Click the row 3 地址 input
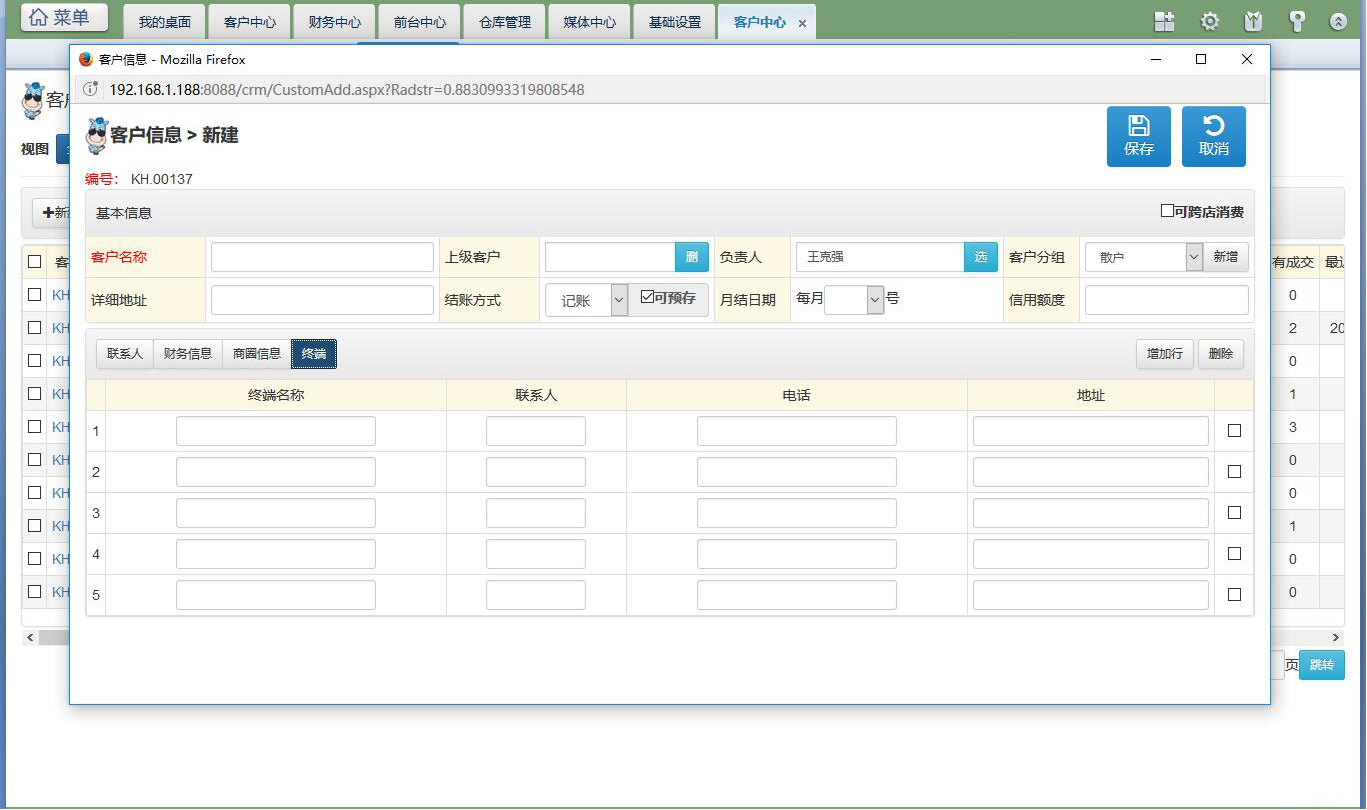Image resolution: width=1367 pixels, height=810 pixels. (x=1091, y=513)
